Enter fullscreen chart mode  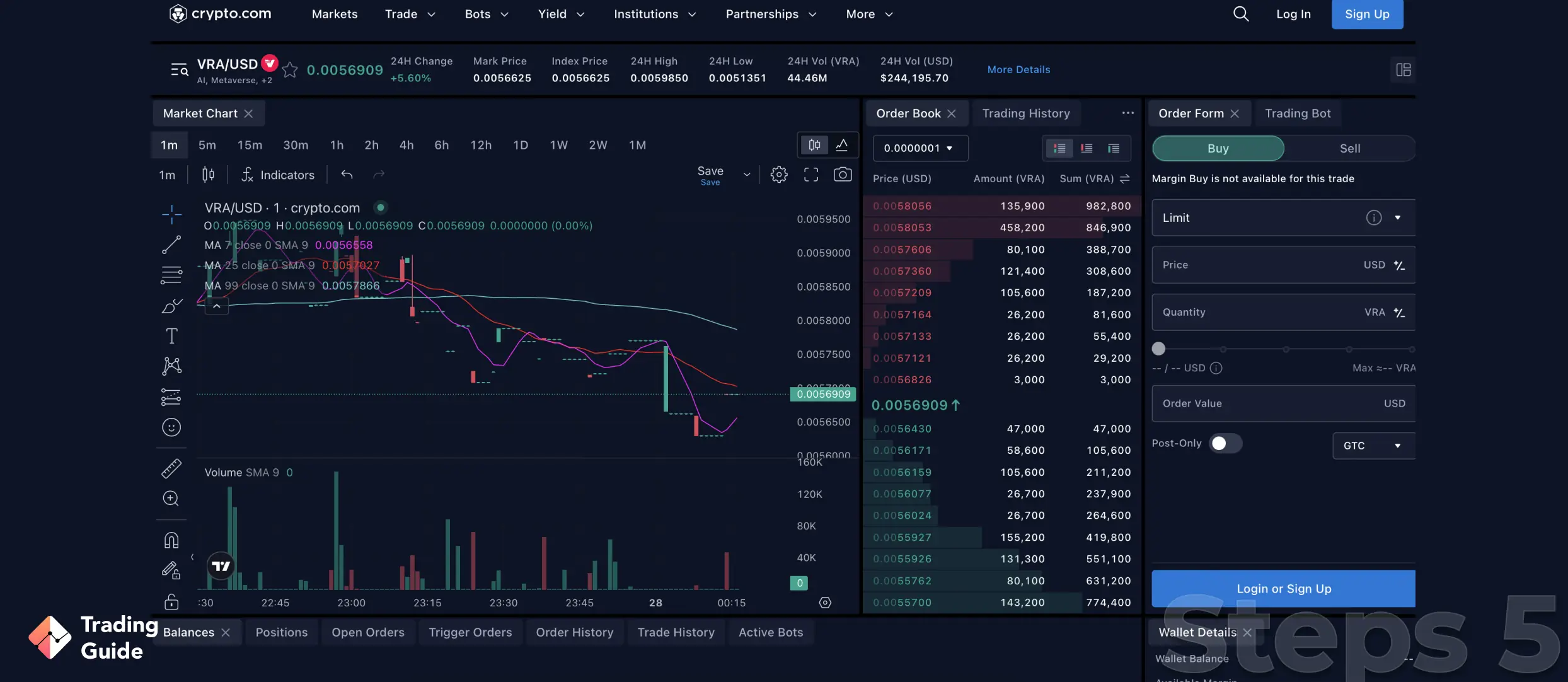point(811,175)
